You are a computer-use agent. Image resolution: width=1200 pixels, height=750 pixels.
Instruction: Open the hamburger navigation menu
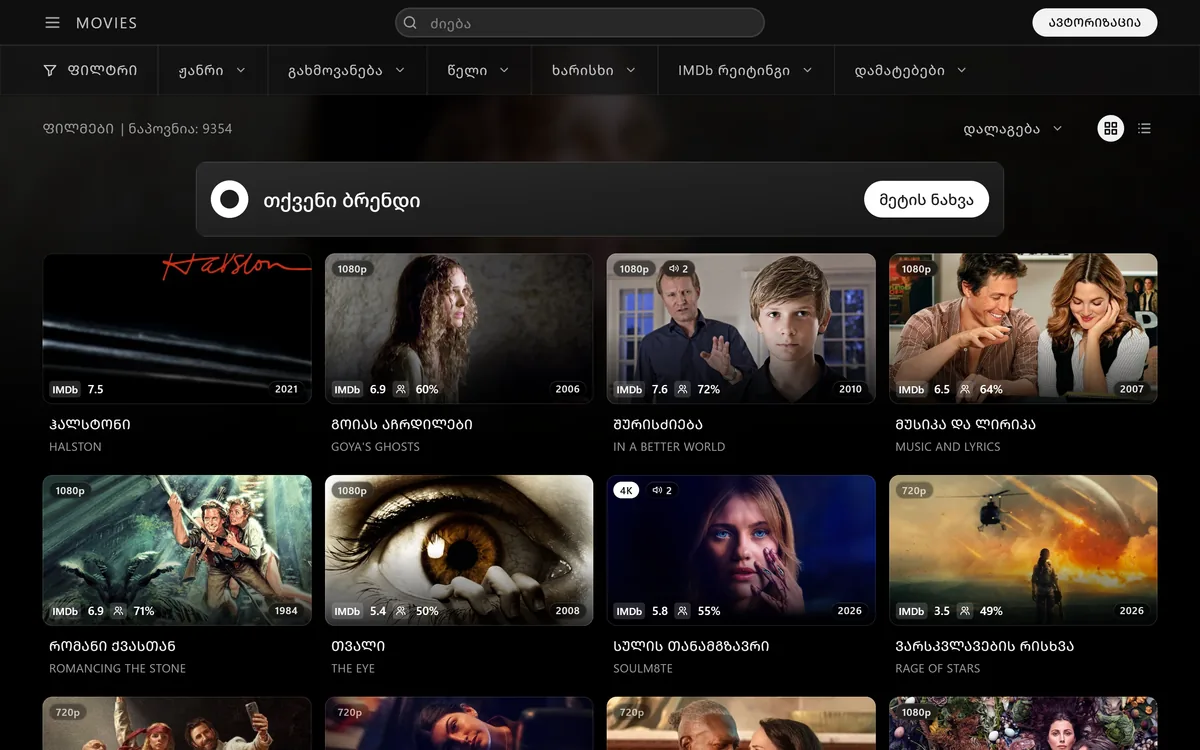53,23
